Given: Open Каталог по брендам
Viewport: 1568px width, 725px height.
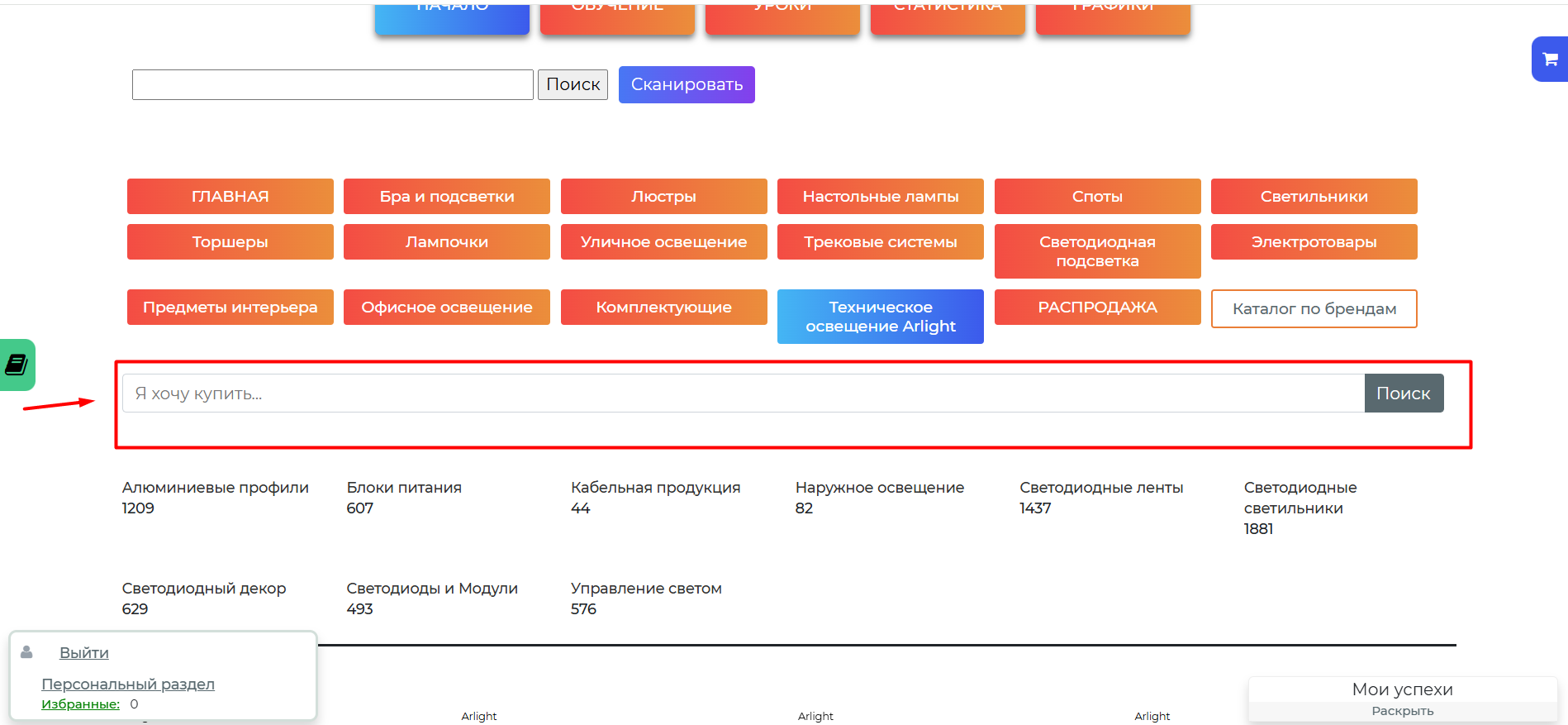Looking at the screenshot, I should 1314,309.
